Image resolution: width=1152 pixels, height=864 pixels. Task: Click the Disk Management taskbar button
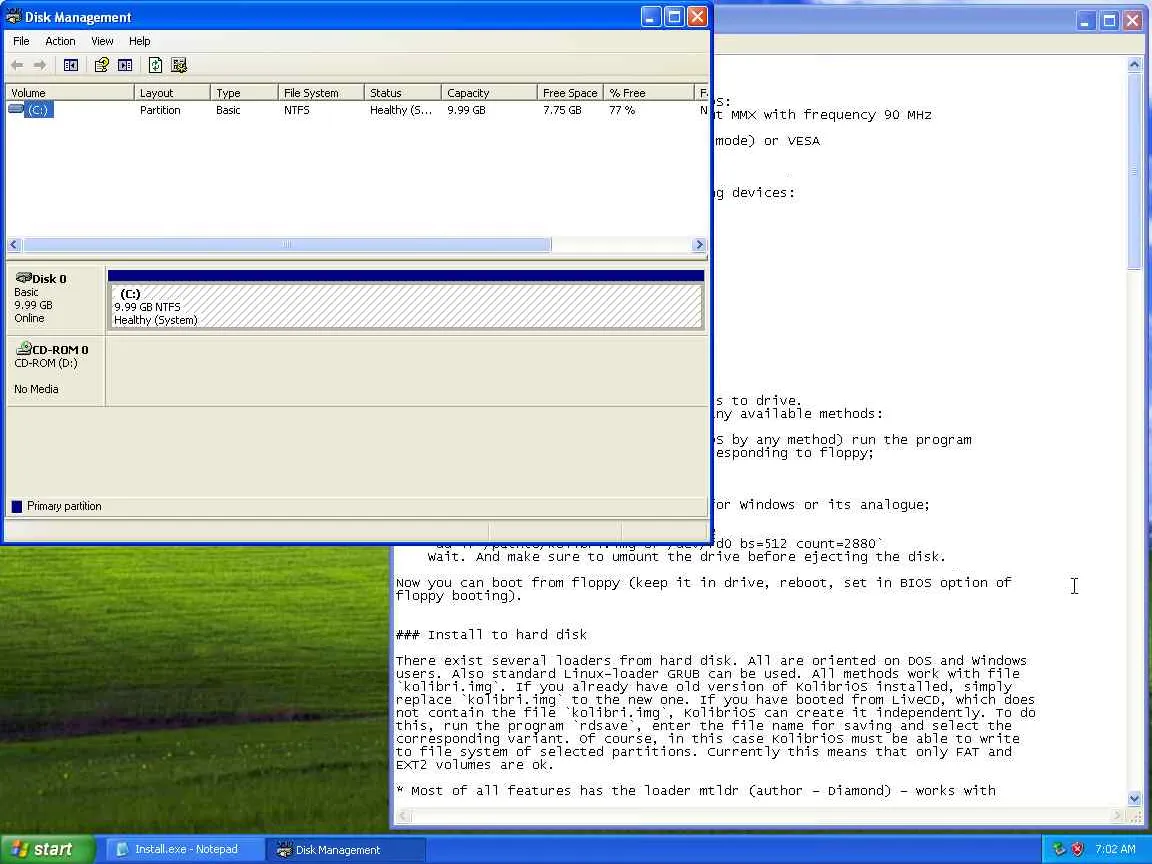coord(346,849)
